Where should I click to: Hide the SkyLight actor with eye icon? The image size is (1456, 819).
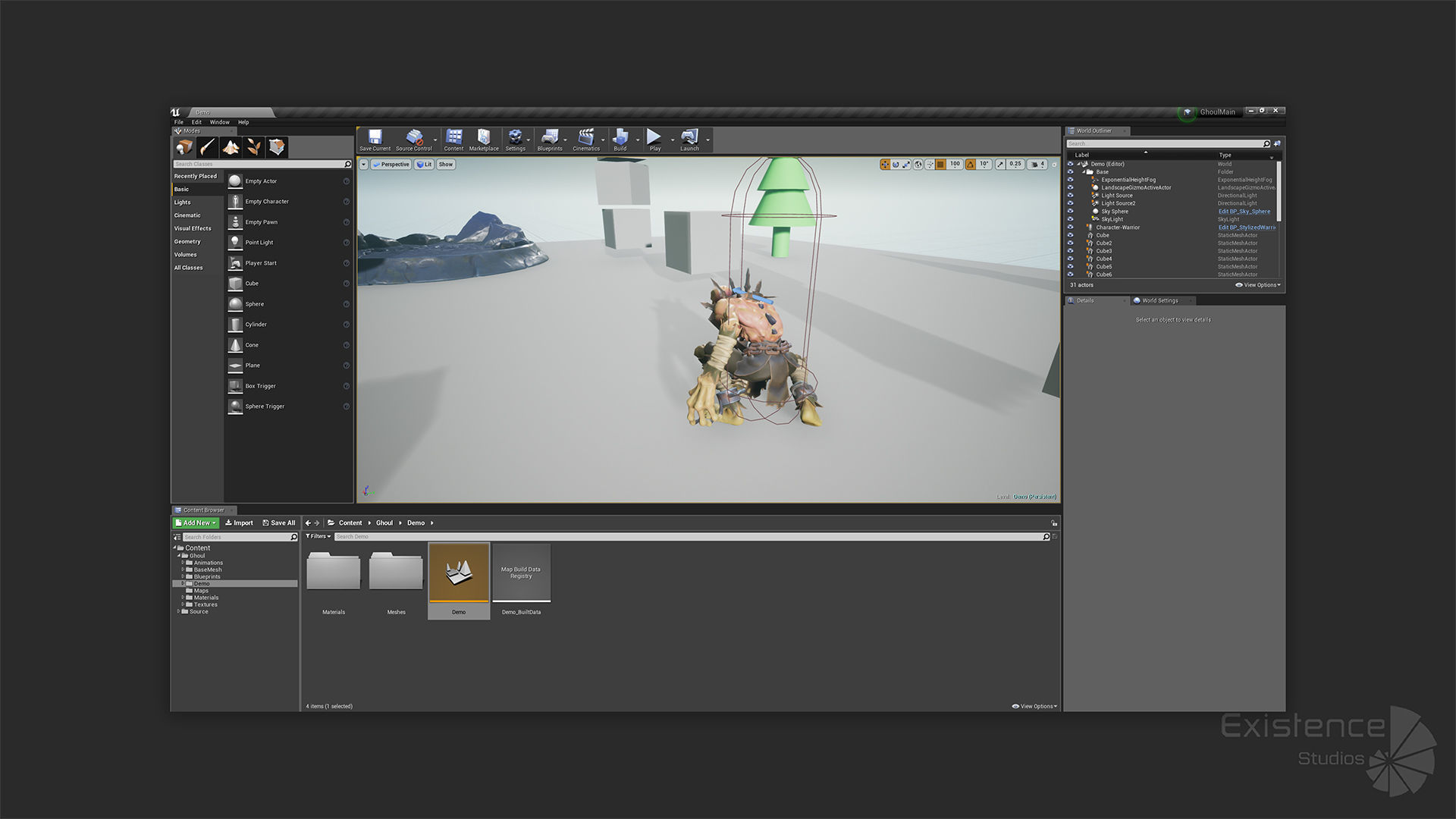pos(1070,219)
